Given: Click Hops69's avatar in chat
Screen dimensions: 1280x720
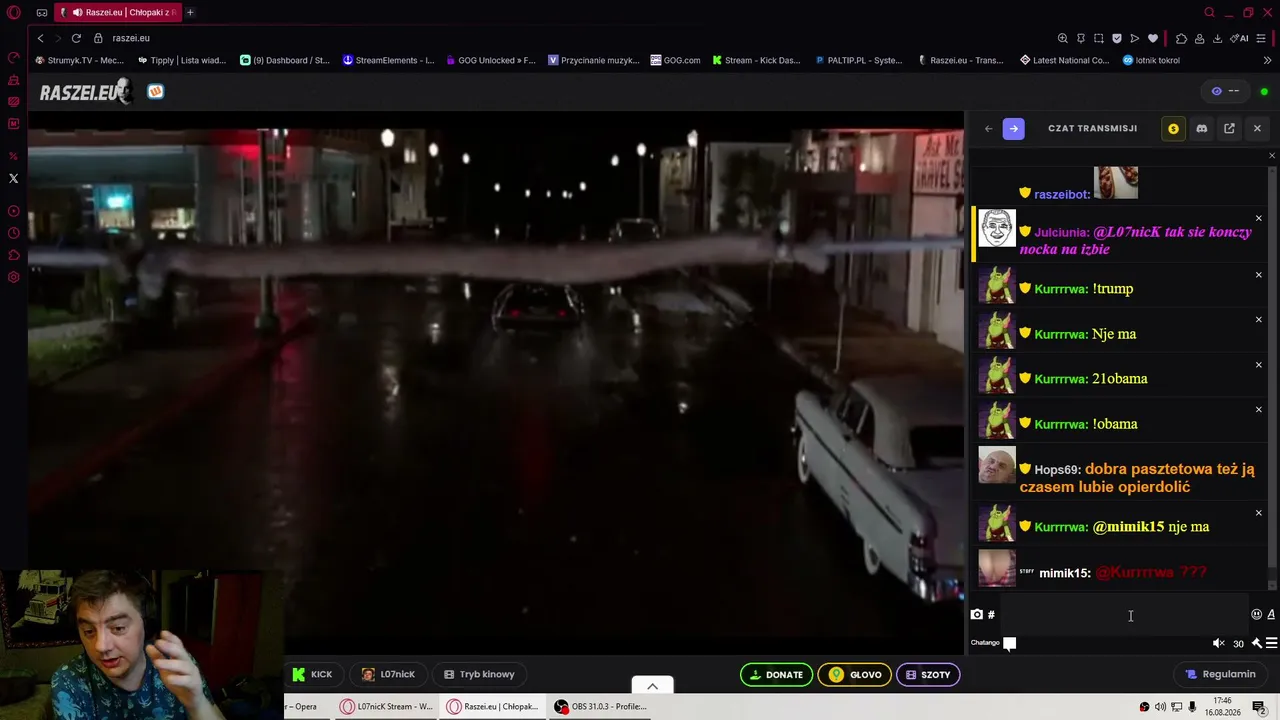Looking at the screenshot, I should tap(997, 465).
